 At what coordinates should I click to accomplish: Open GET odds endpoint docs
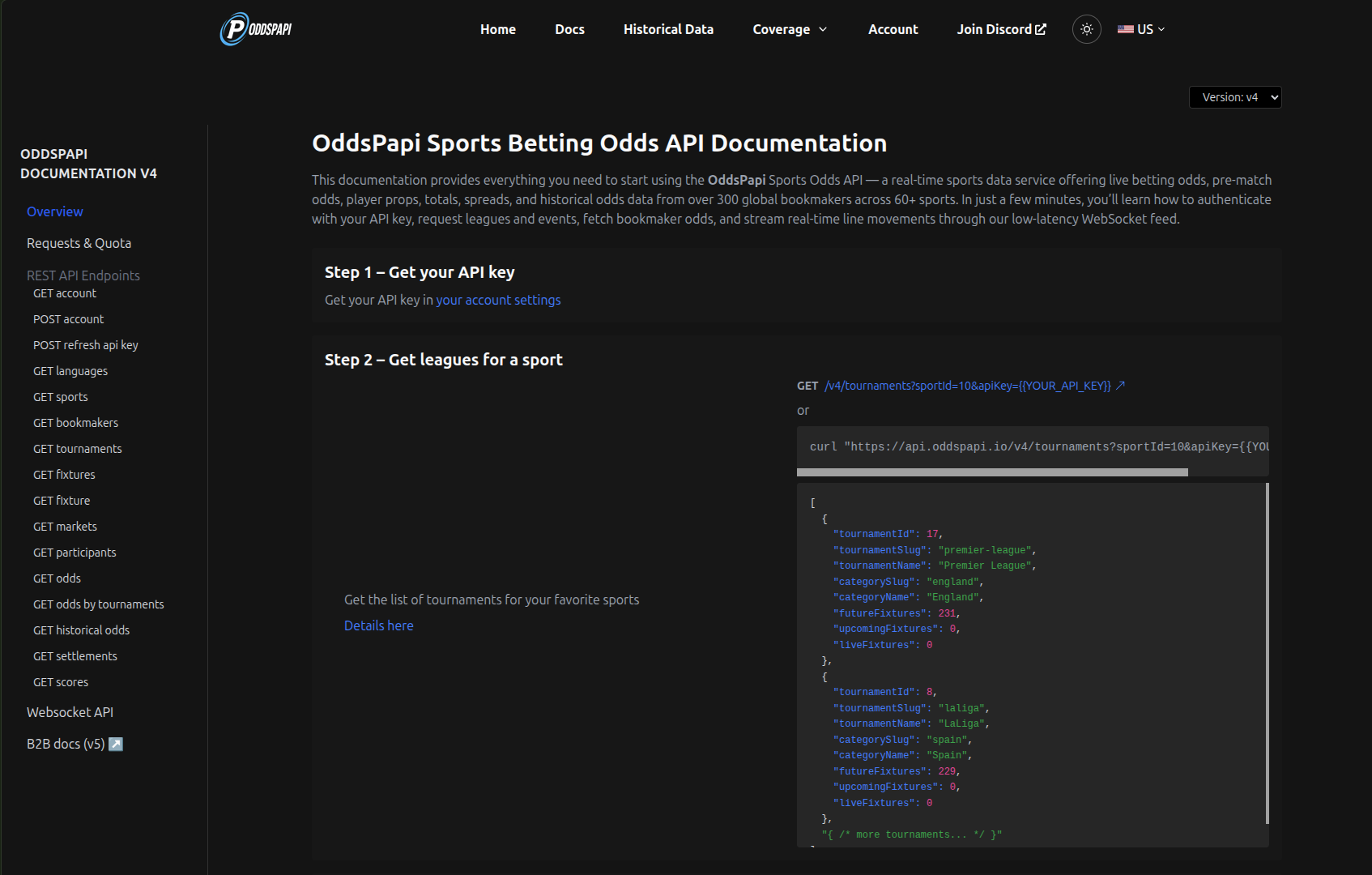click(x=57, y=578)
